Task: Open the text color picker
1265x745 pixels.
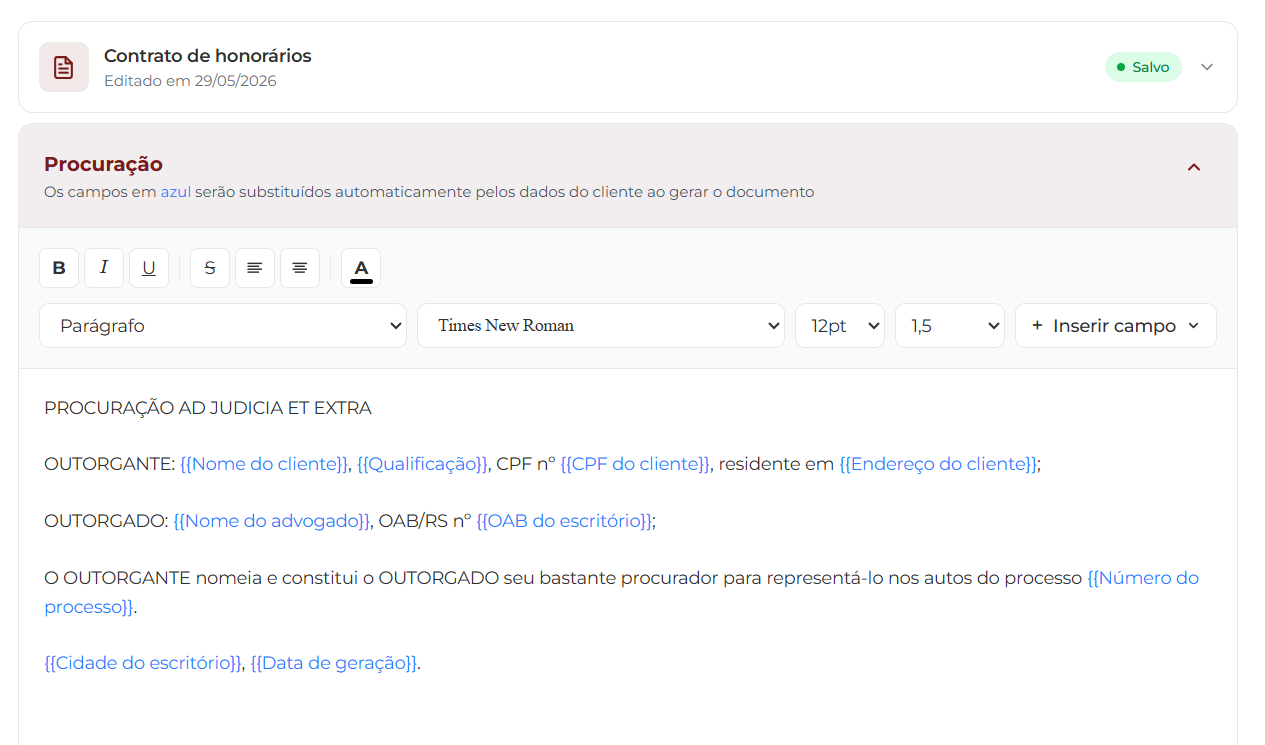Action: point(361,268)
